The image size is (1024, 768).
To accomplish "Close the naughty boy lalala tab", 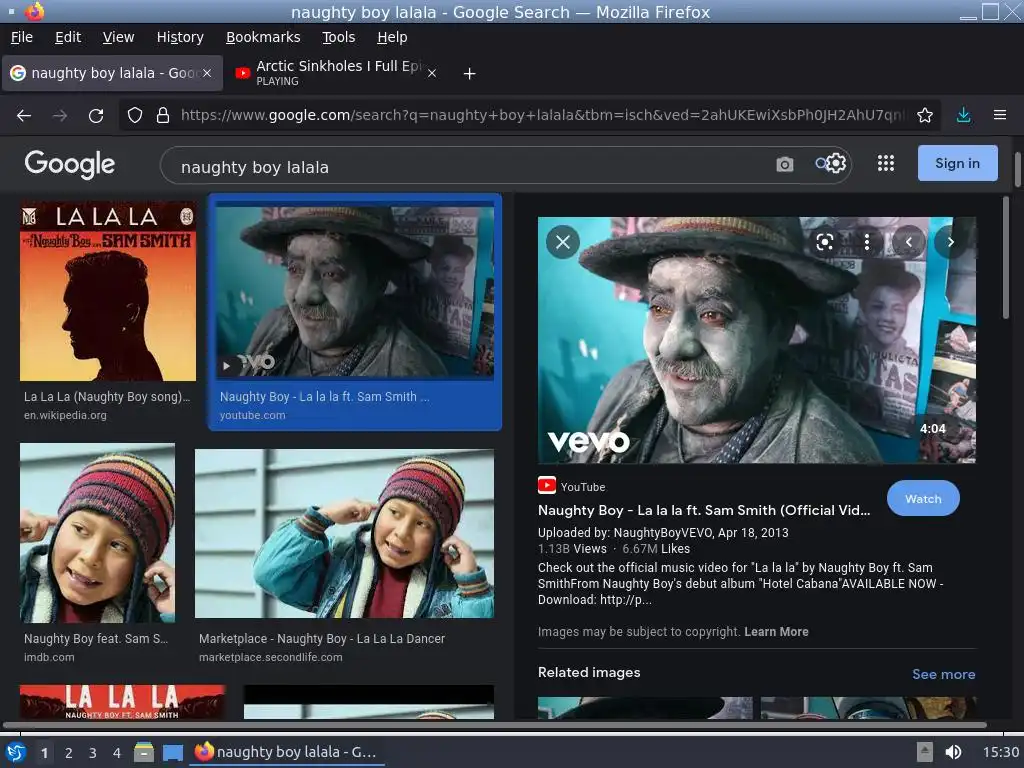I will coord(207,73).
